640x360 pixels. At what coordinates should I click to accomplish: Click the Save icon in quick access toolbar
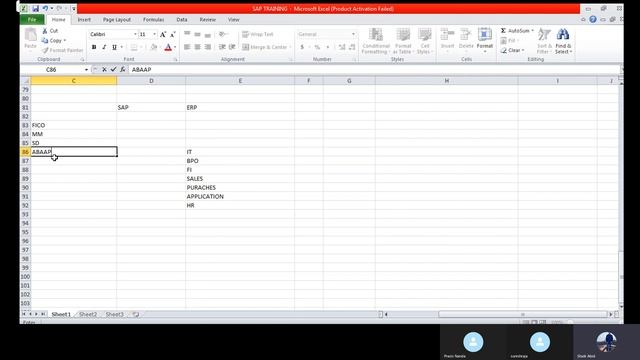36,9
